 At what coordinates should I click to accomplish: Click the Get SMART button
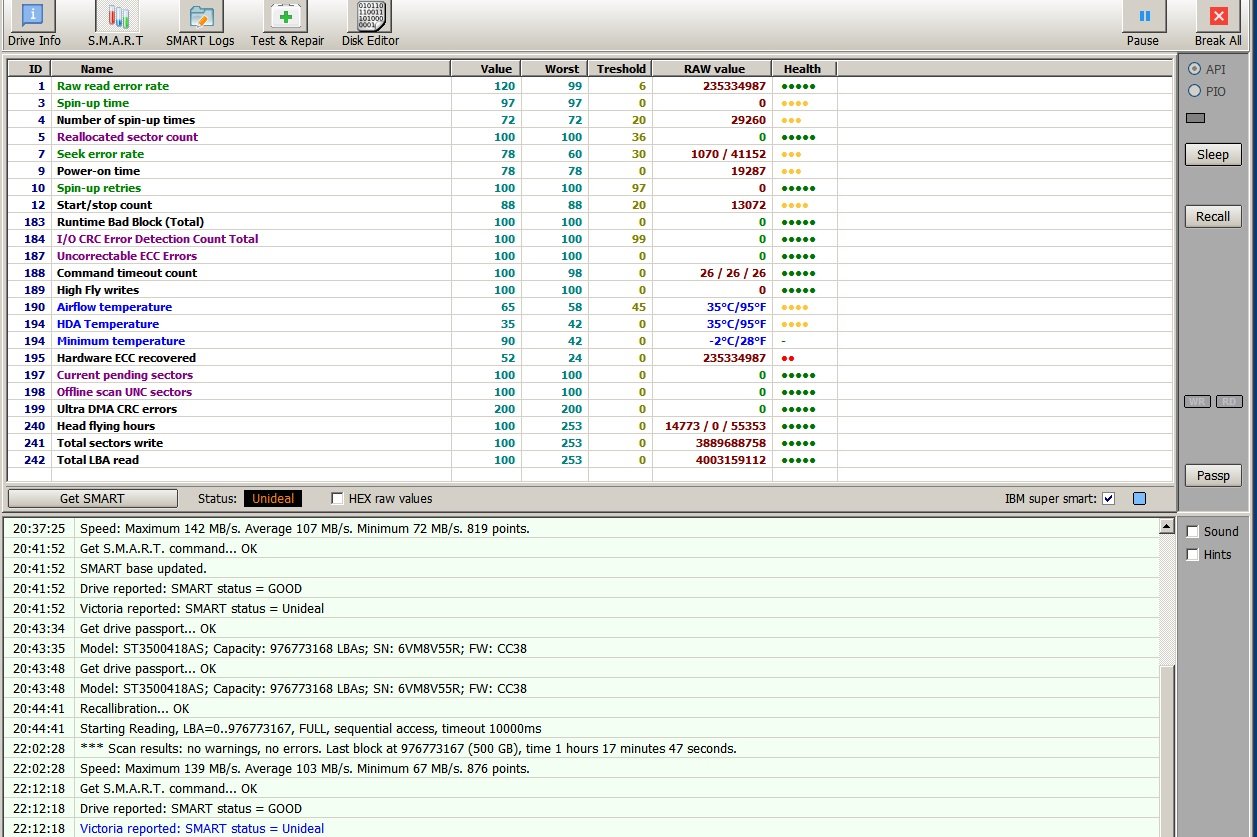pyautogui.click(x=92, y=498)
